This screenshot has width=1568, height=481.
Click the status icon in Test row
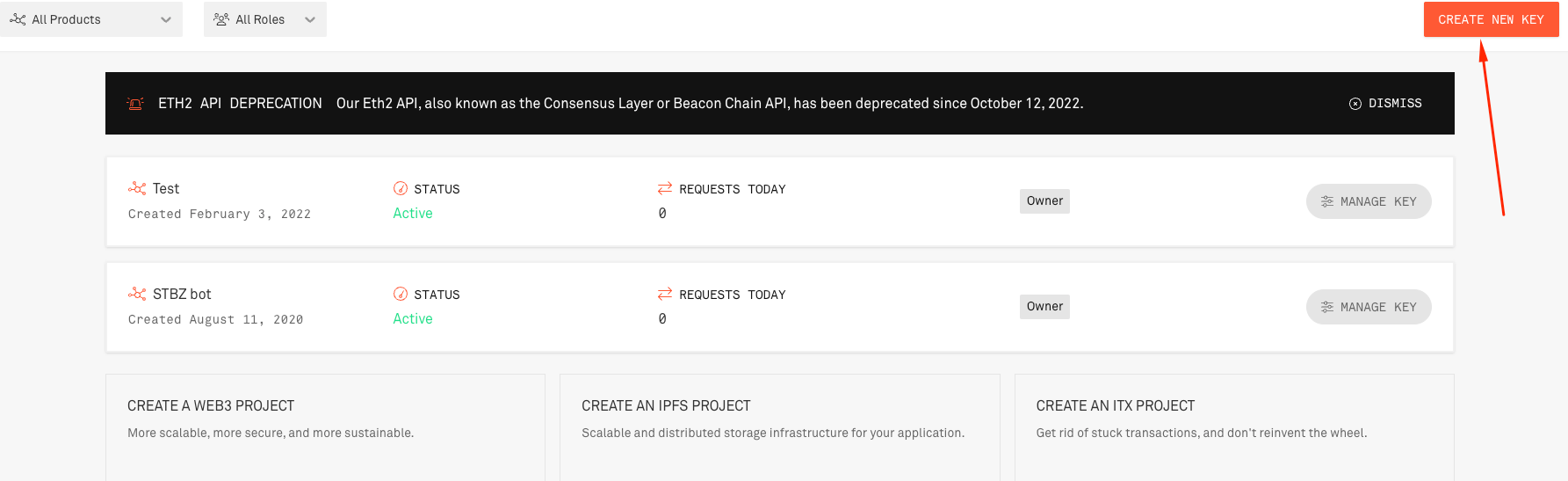[401, 188]
